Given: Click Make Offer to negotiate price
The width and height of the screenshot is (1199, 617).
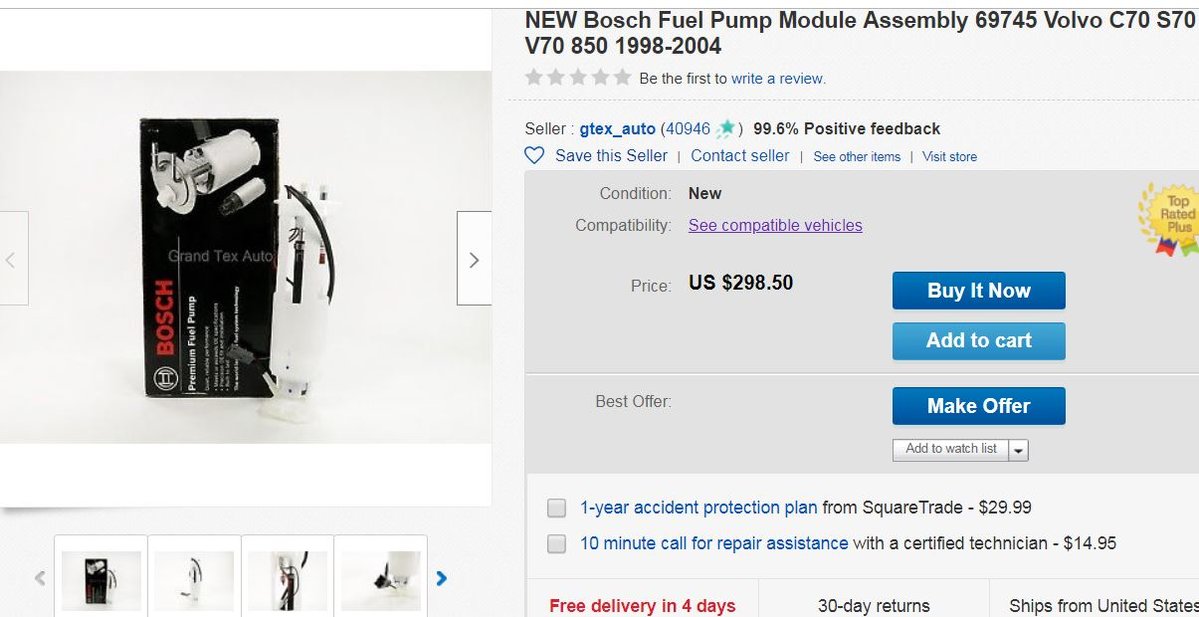Looking at the screenshot, I should click(x=978, y=405).
